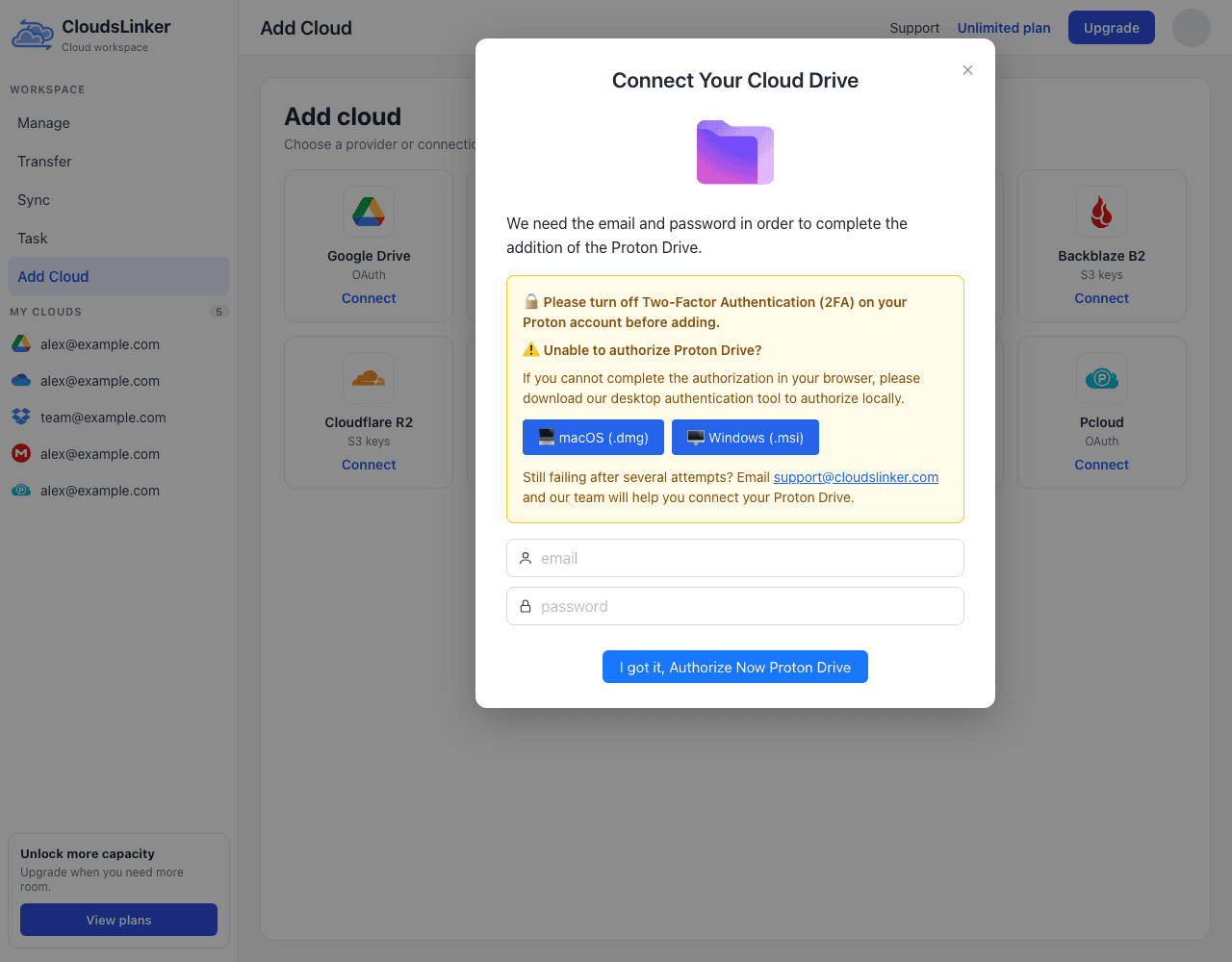Click the Backblaze B2 flame icon
This screenshot has height=962, width=1232.
[x=1102, y=212]
